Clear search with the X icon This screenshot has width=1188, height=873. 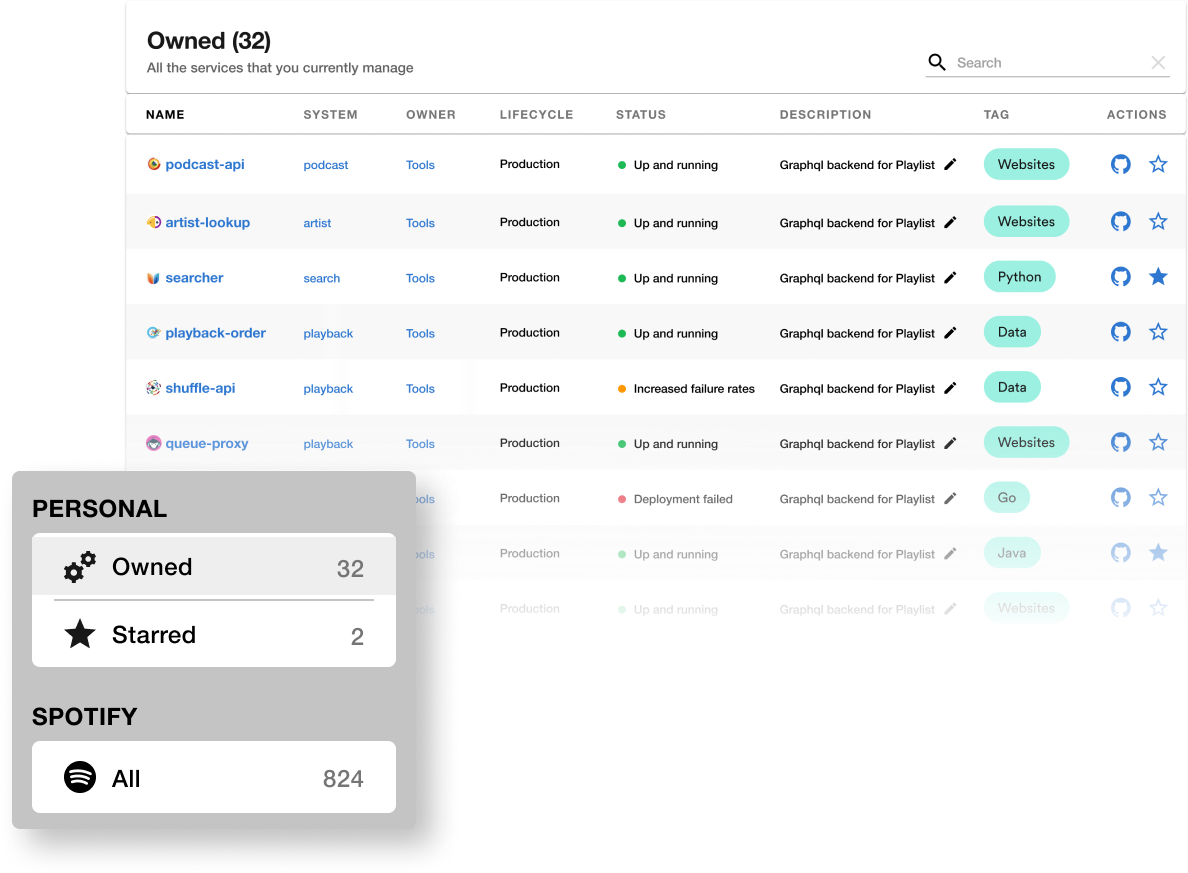pos(1158,63)
